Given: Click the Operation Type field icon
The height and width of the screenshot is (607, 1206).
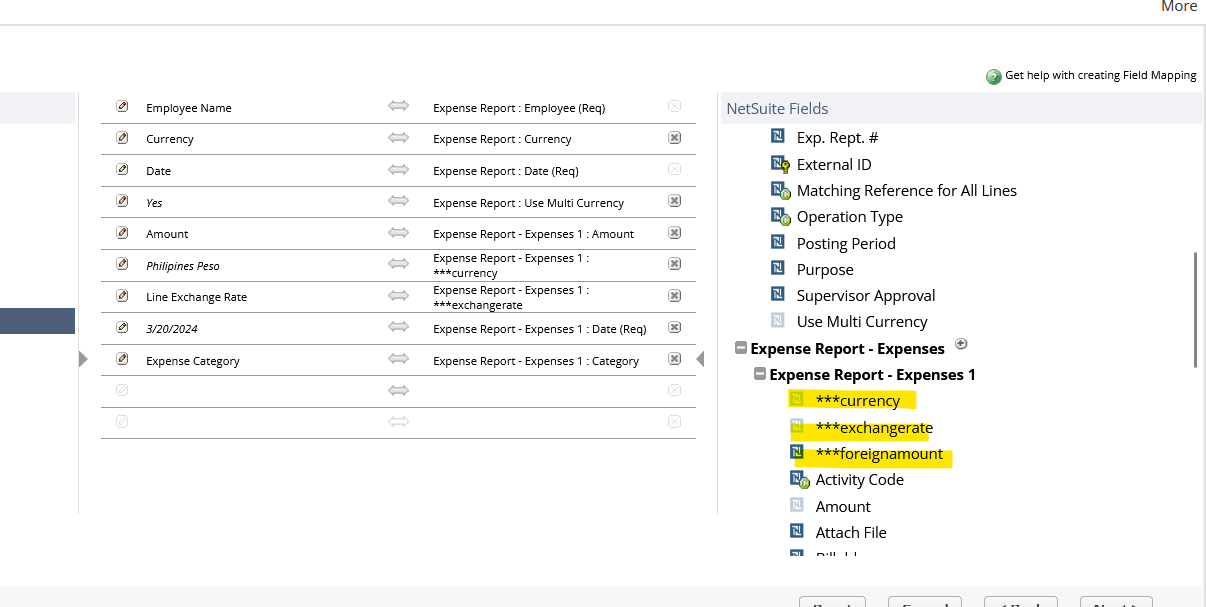Looking at the screenshot, I should click(x=780, y=216).
